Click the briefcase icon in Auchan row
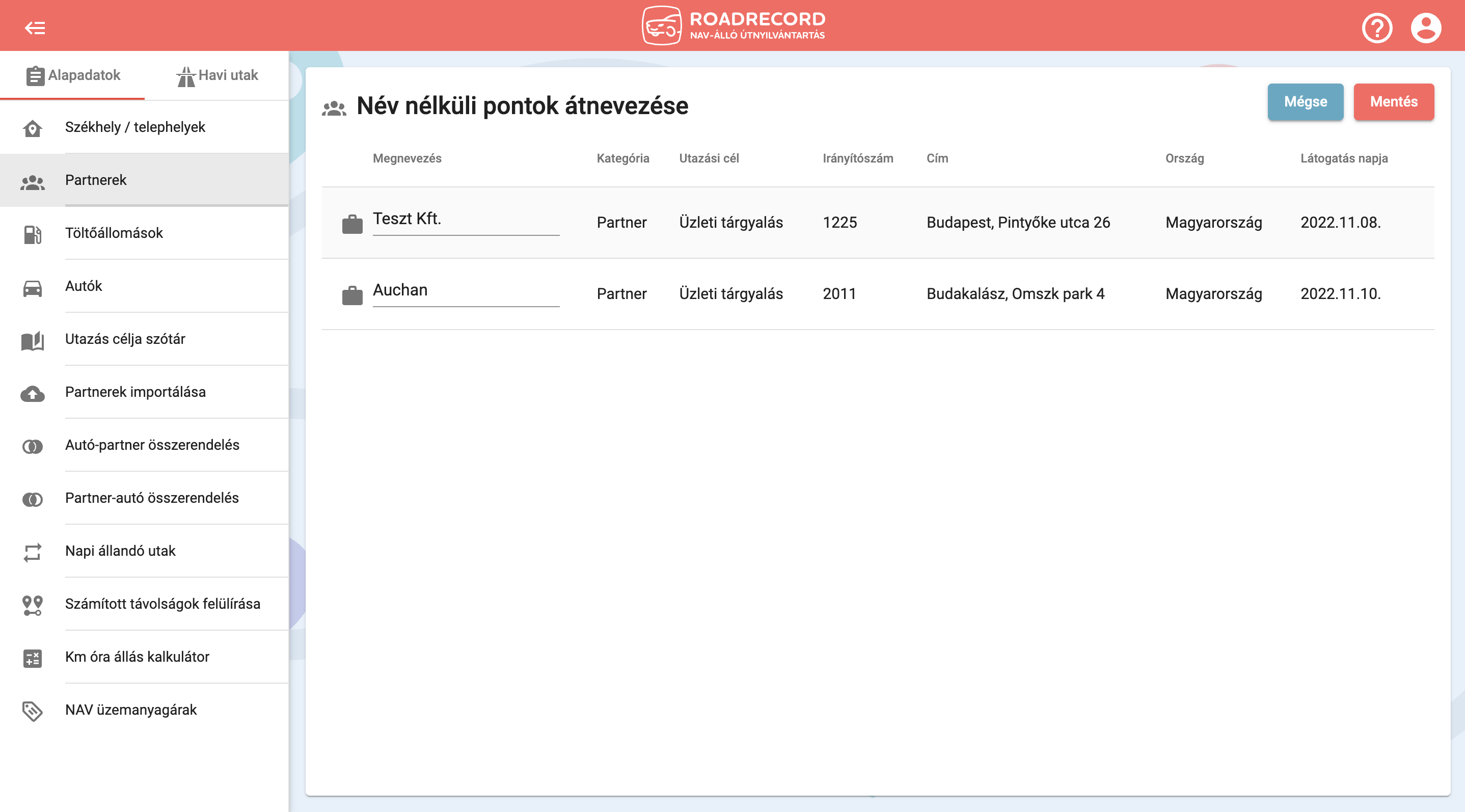Viewport: 1465px width, 812px height. pyautogui.click(x=352, y=294)
